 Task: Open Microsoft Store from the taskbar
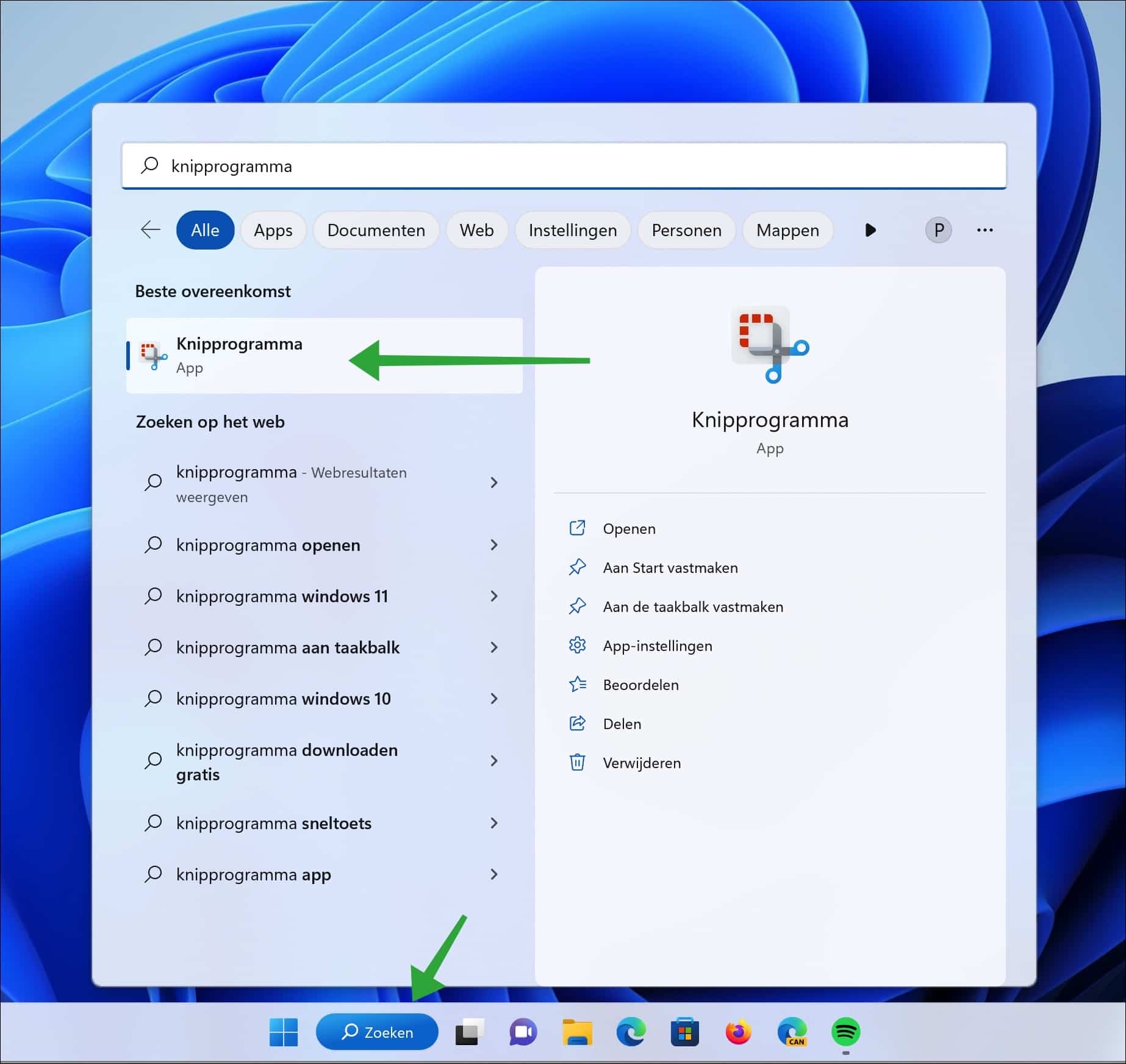click(684, 1032)
